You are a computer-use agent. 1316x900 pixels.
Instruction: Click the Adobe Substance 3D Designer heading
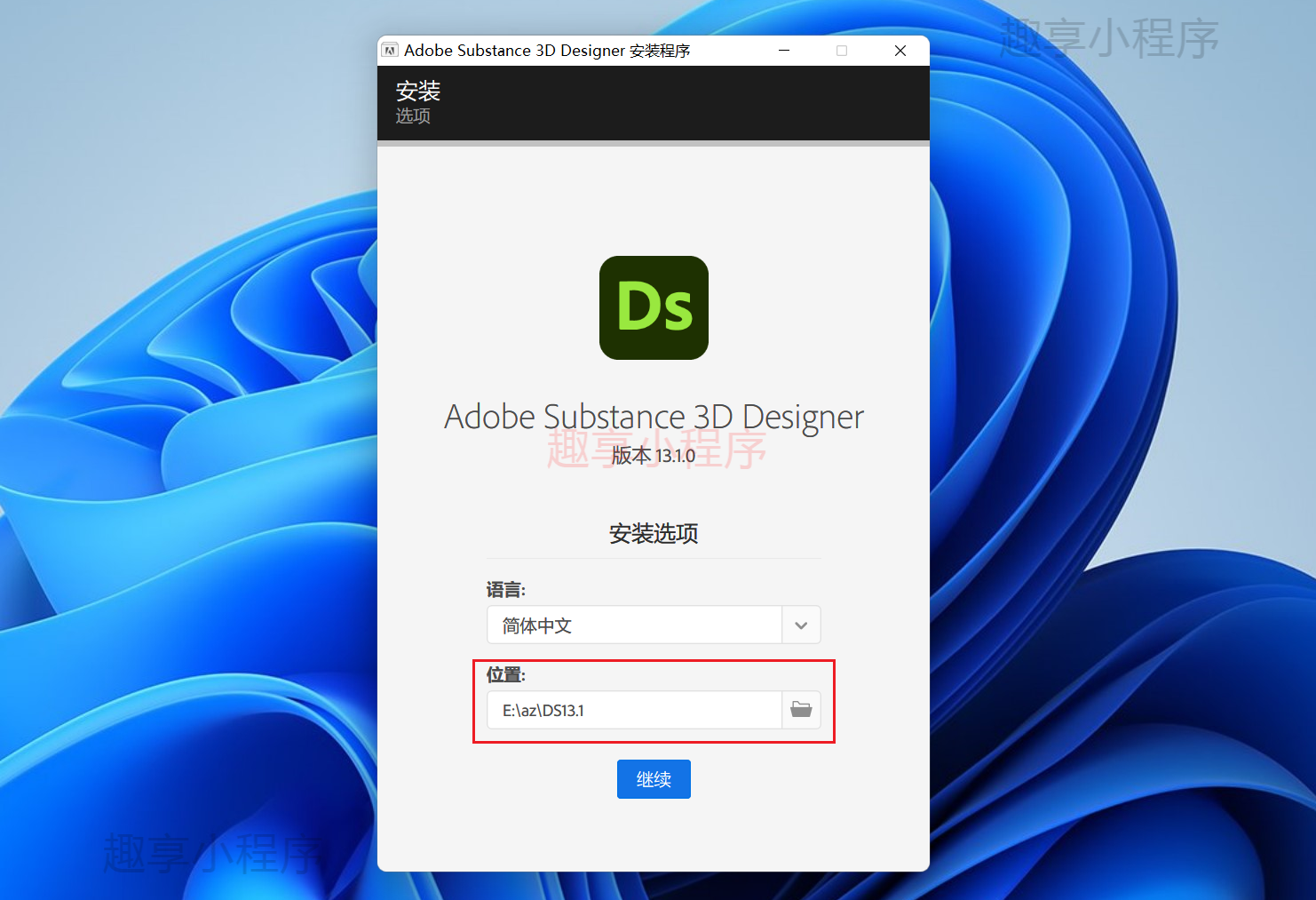(x=654, y=417)
